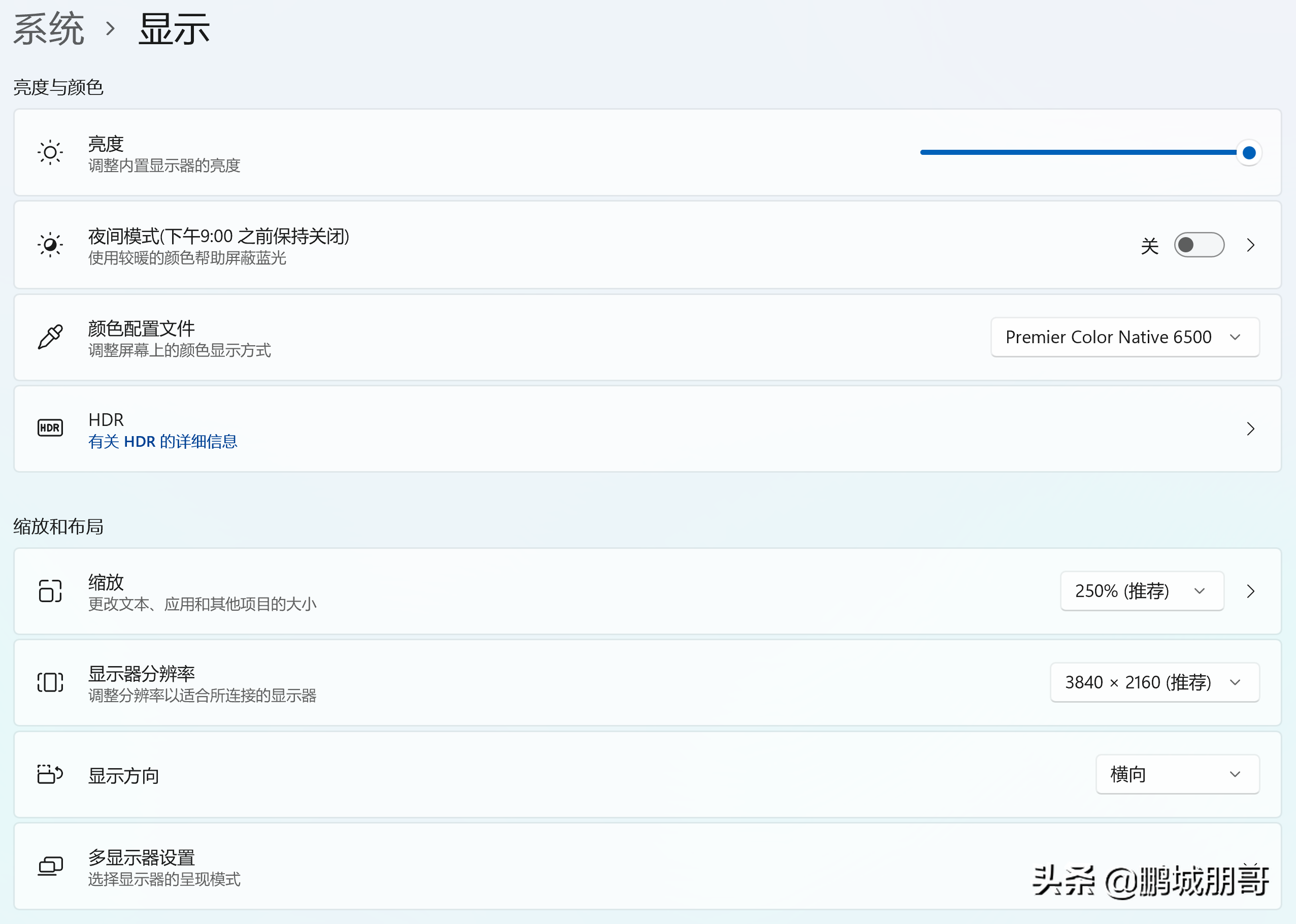Click the display resolution icon
Viewport: 1296px width, 924px height.
point(50,682)
